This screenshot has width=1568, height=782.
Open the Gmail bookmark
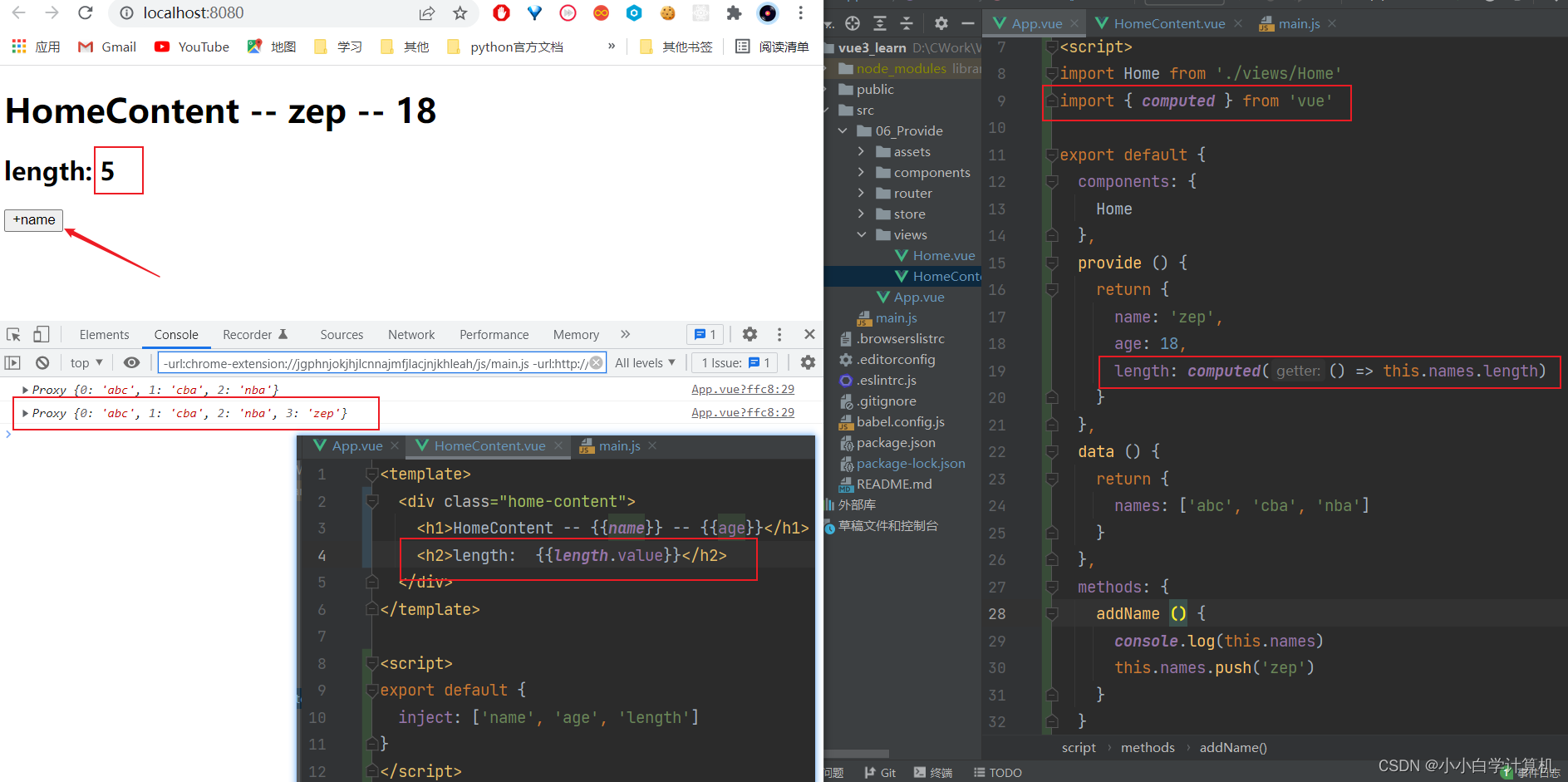[107, 47]
